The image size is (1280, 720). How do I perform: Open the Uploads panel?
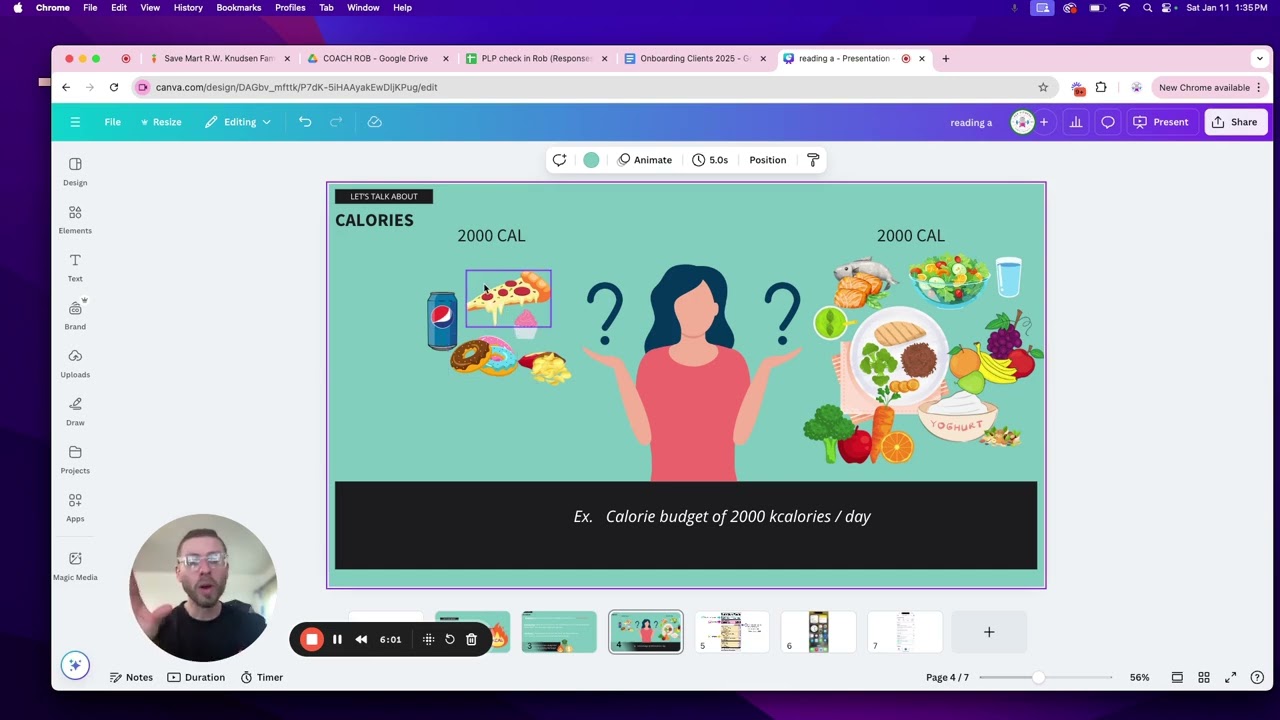75,363
